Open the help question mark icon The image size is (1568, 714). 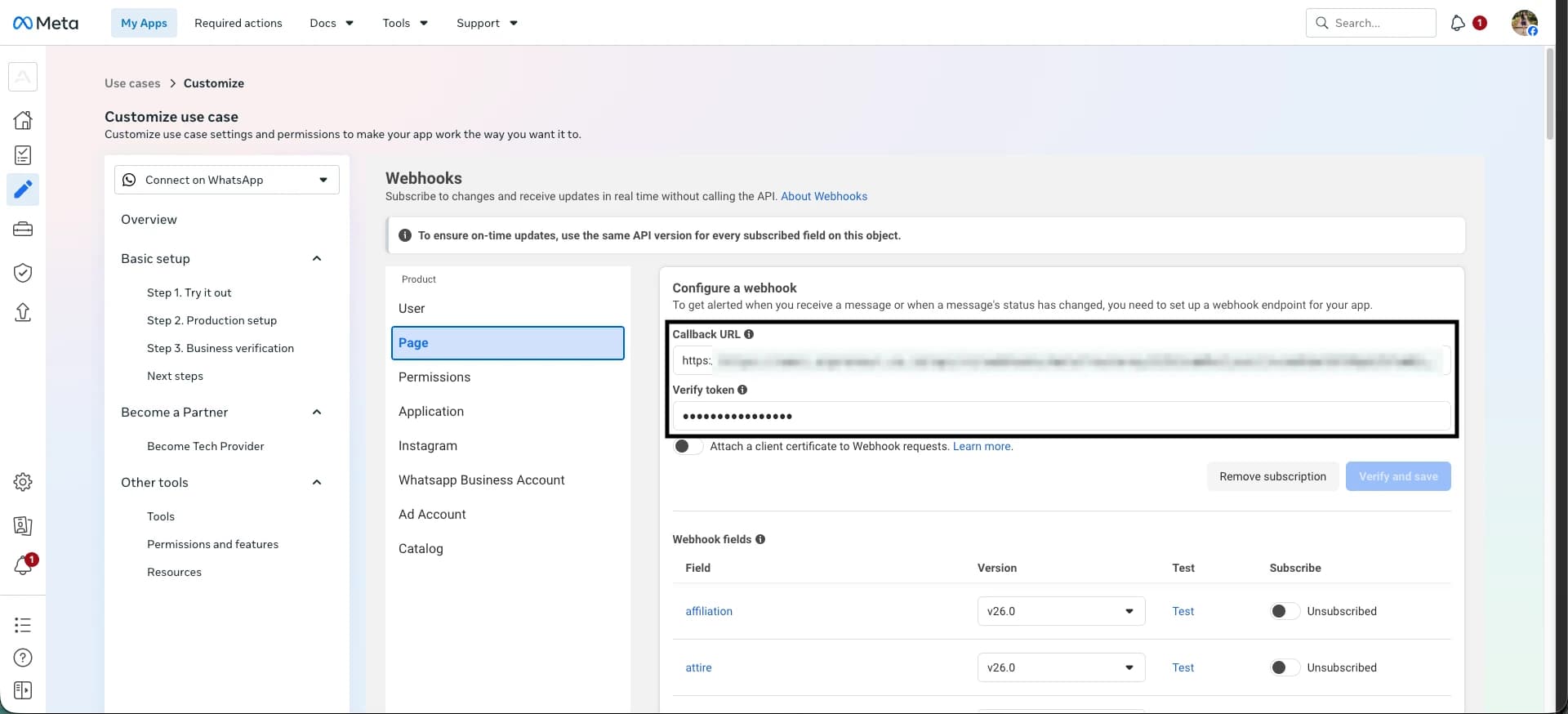pyautogui.click(x=23, y=658)
